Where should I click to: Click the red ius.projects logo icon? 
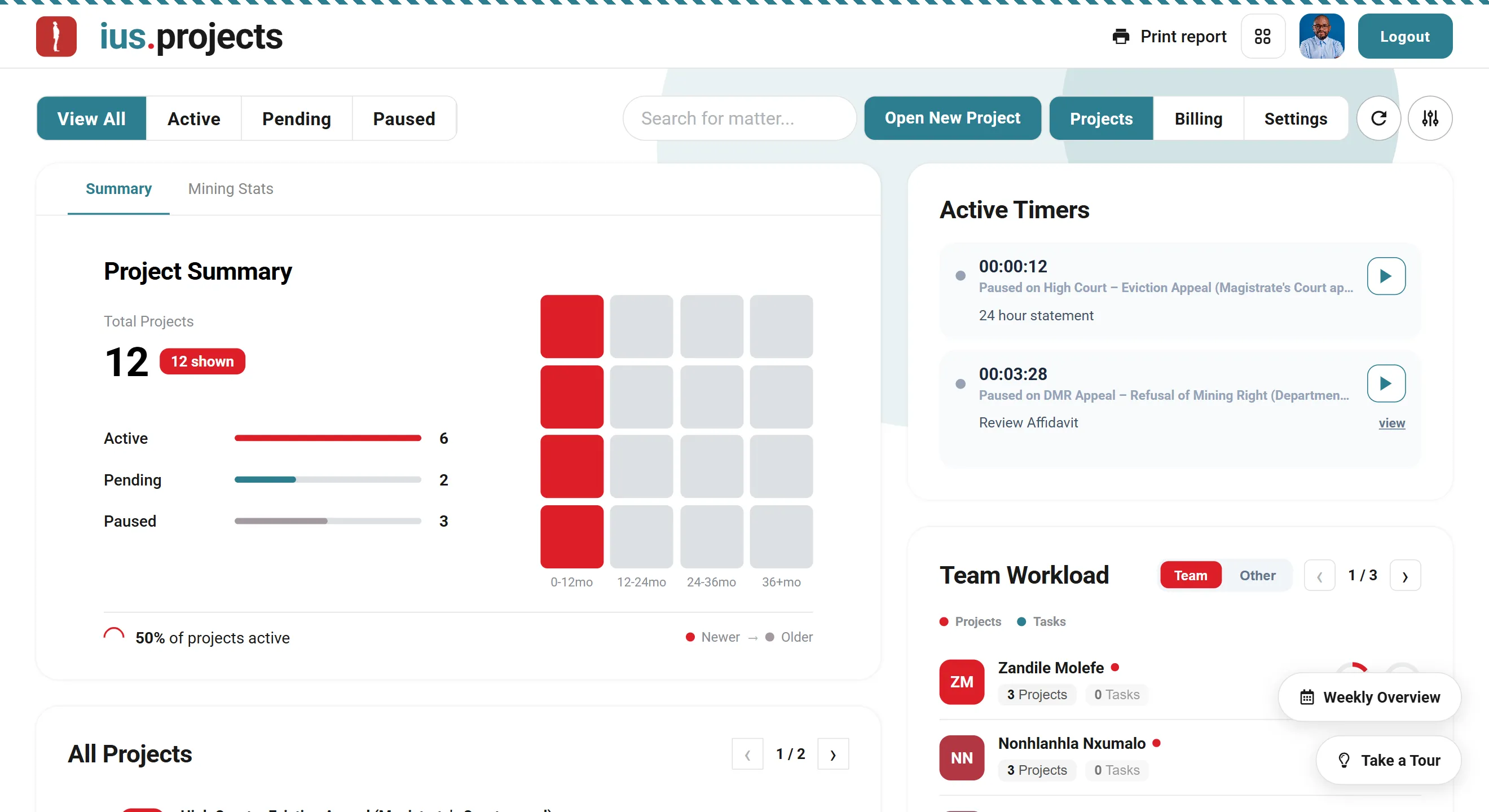pyautogui.click(x=56, y=37)
